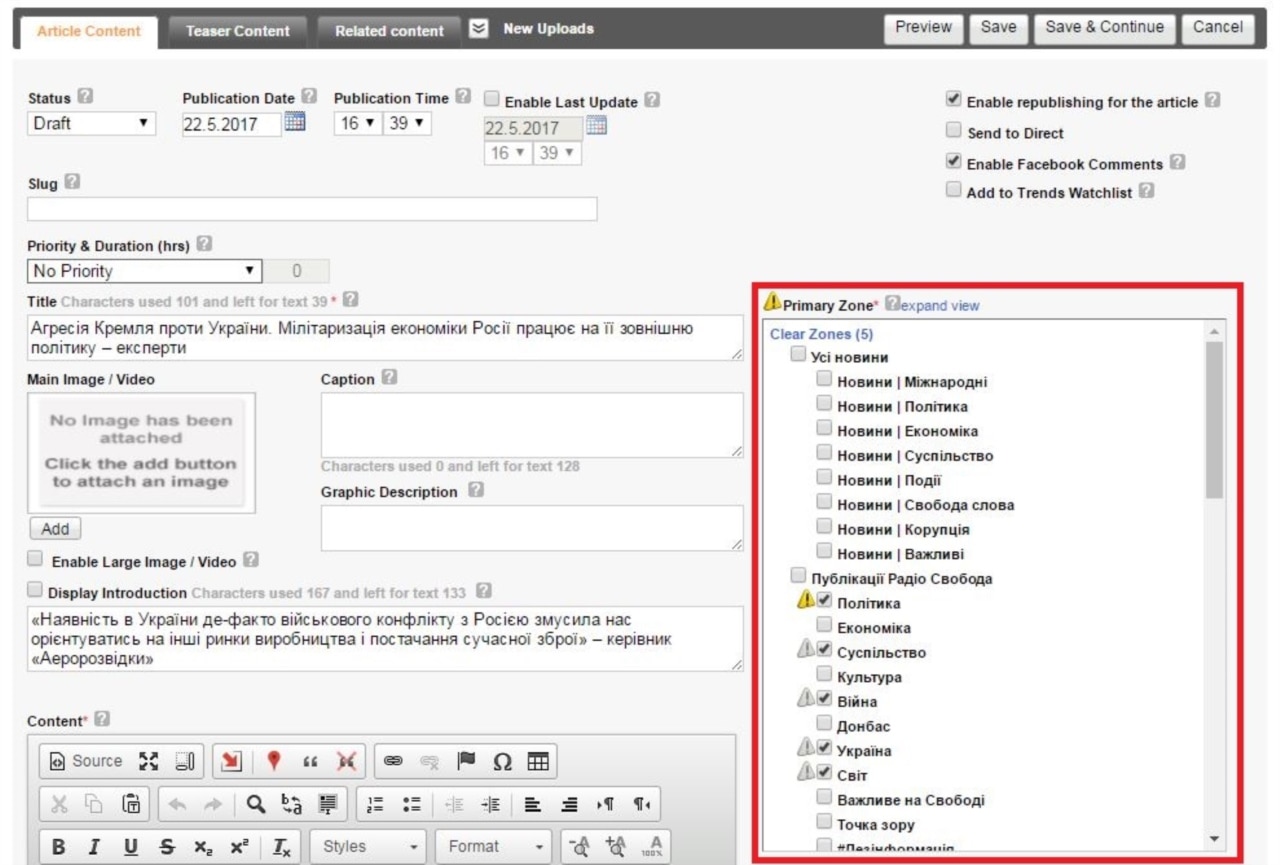Insert block quote
Image resolution: width=1280 pixels, height=865 pixels.
310,761
